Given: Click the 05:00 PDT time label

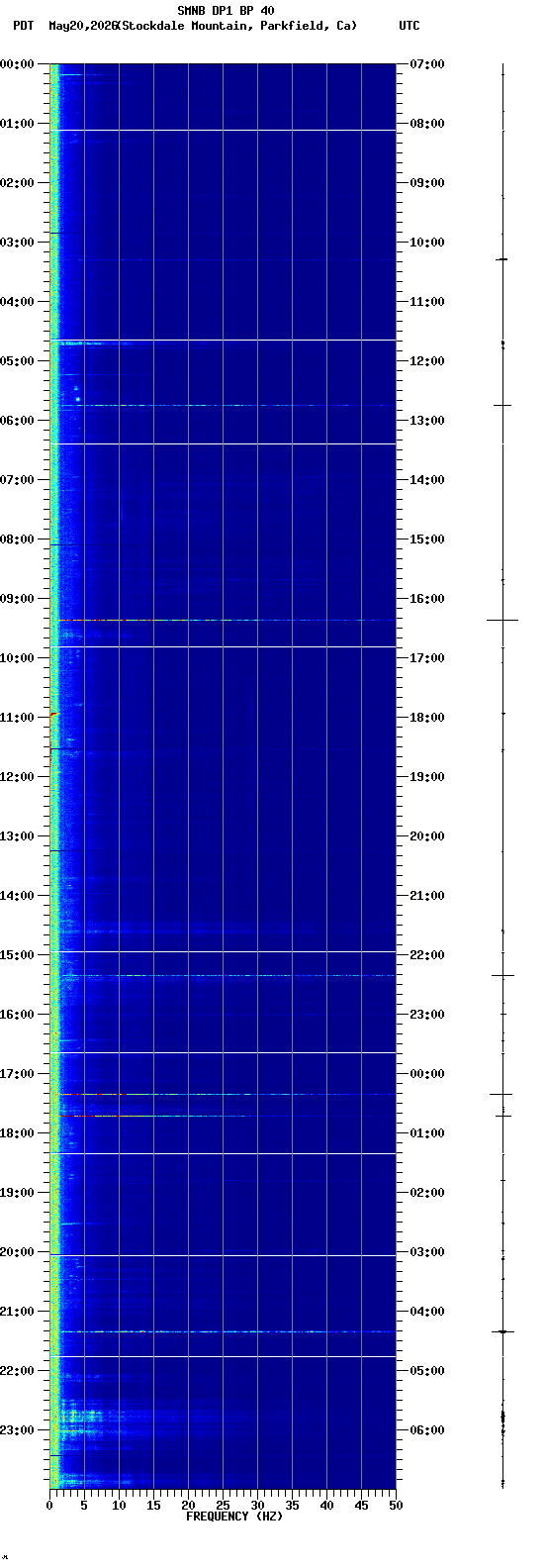Looking at the screenshot, I should pos(17,361).
